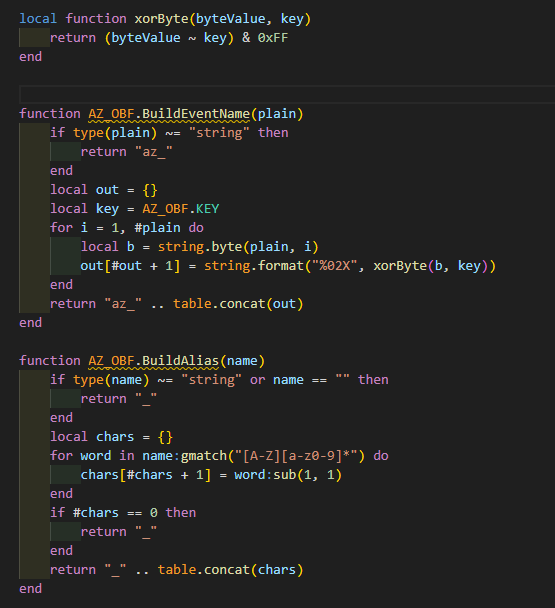This screenshot has width=555, height=608.
Task: Click the "in" keyword of the for word loop
Action: (x=126, y=456)
